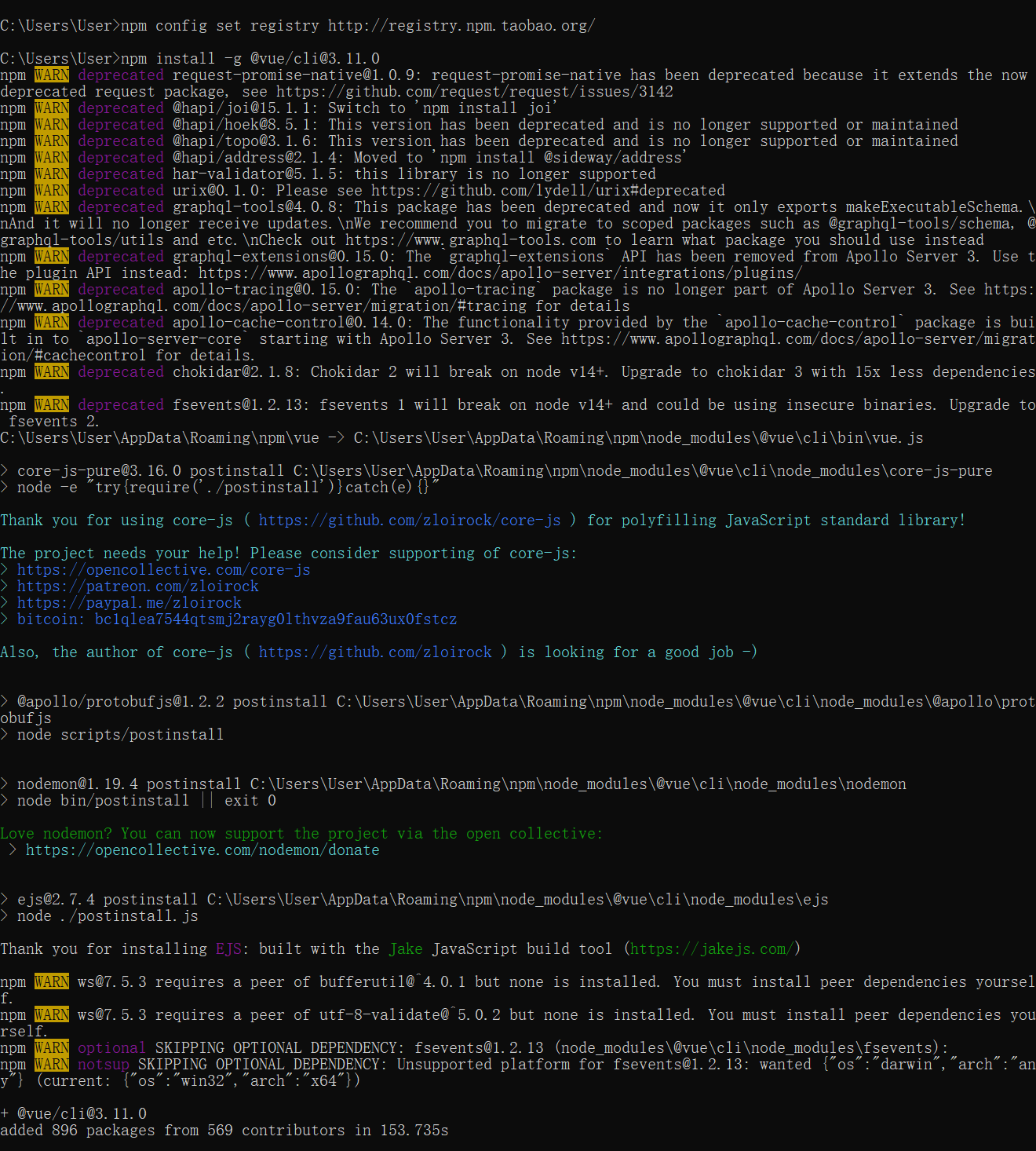Open the opencollective.com/core-js link
This screenshot has width=1036, height=1151.
coord(164,569)
